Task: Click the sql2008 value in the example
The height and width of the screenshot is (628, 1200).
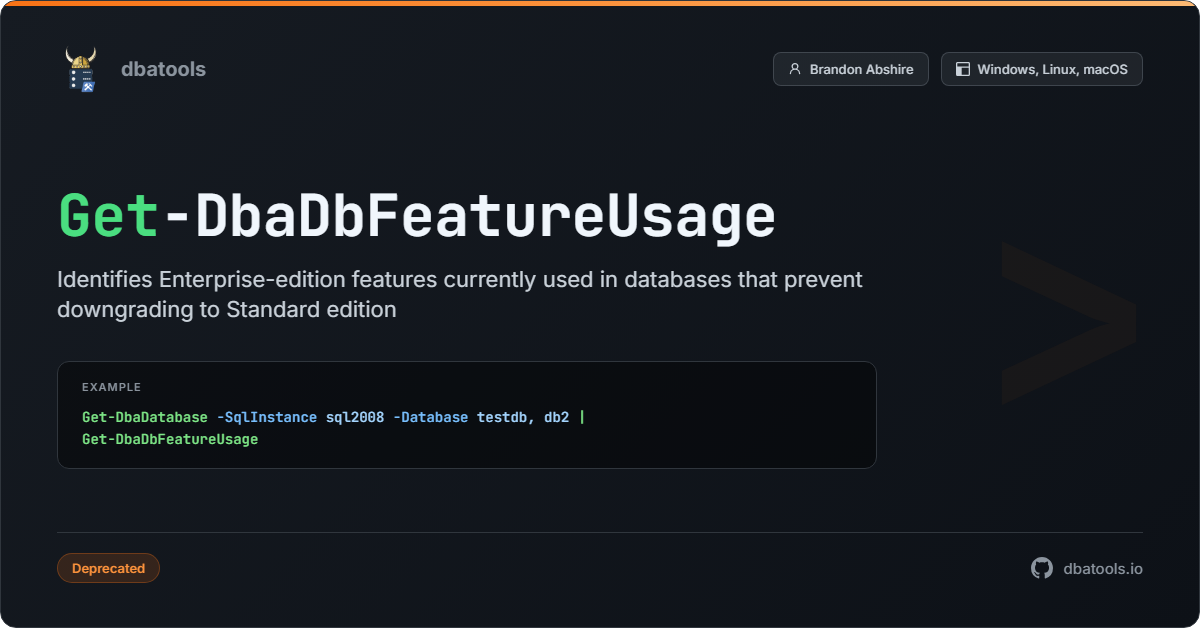Action: point(355,417)
